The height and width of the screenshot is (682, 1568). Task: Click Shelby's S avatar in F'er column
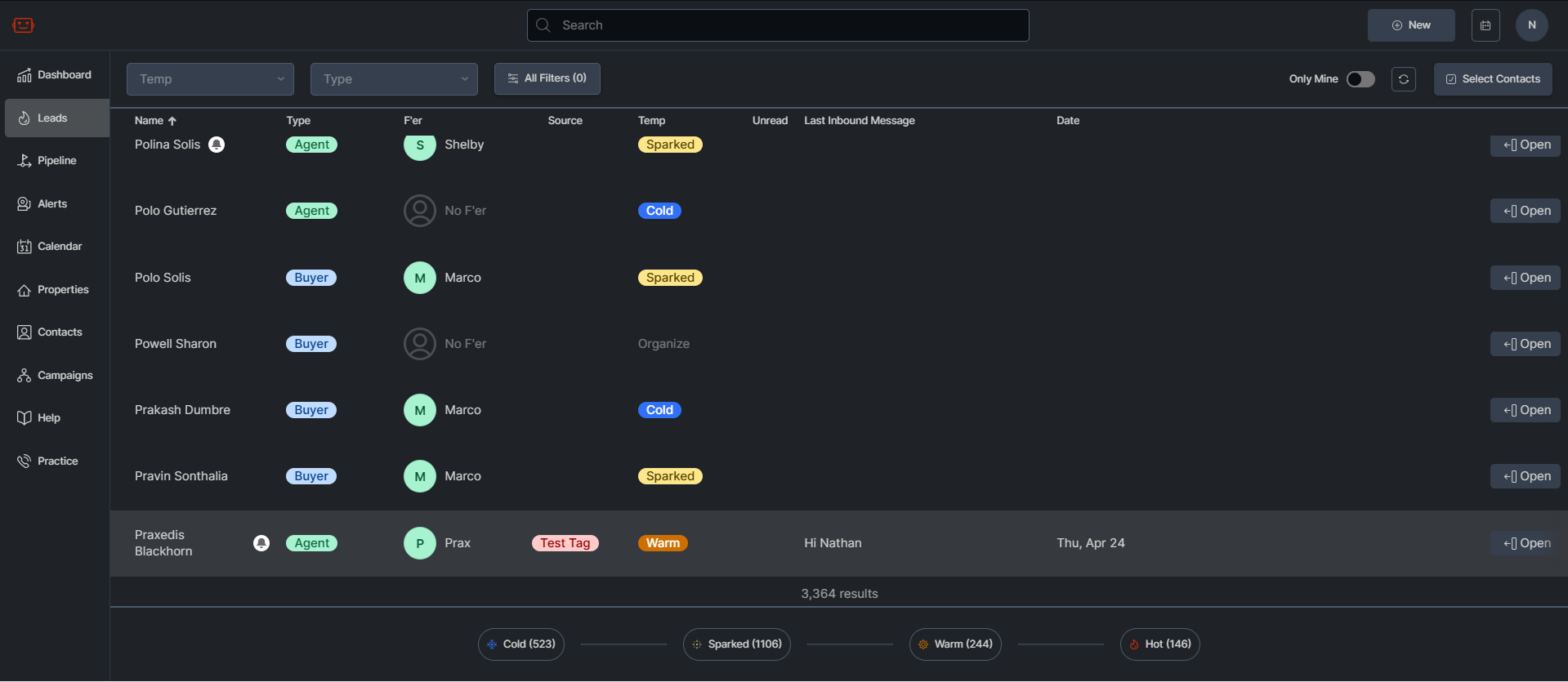(x=419, y=145)
